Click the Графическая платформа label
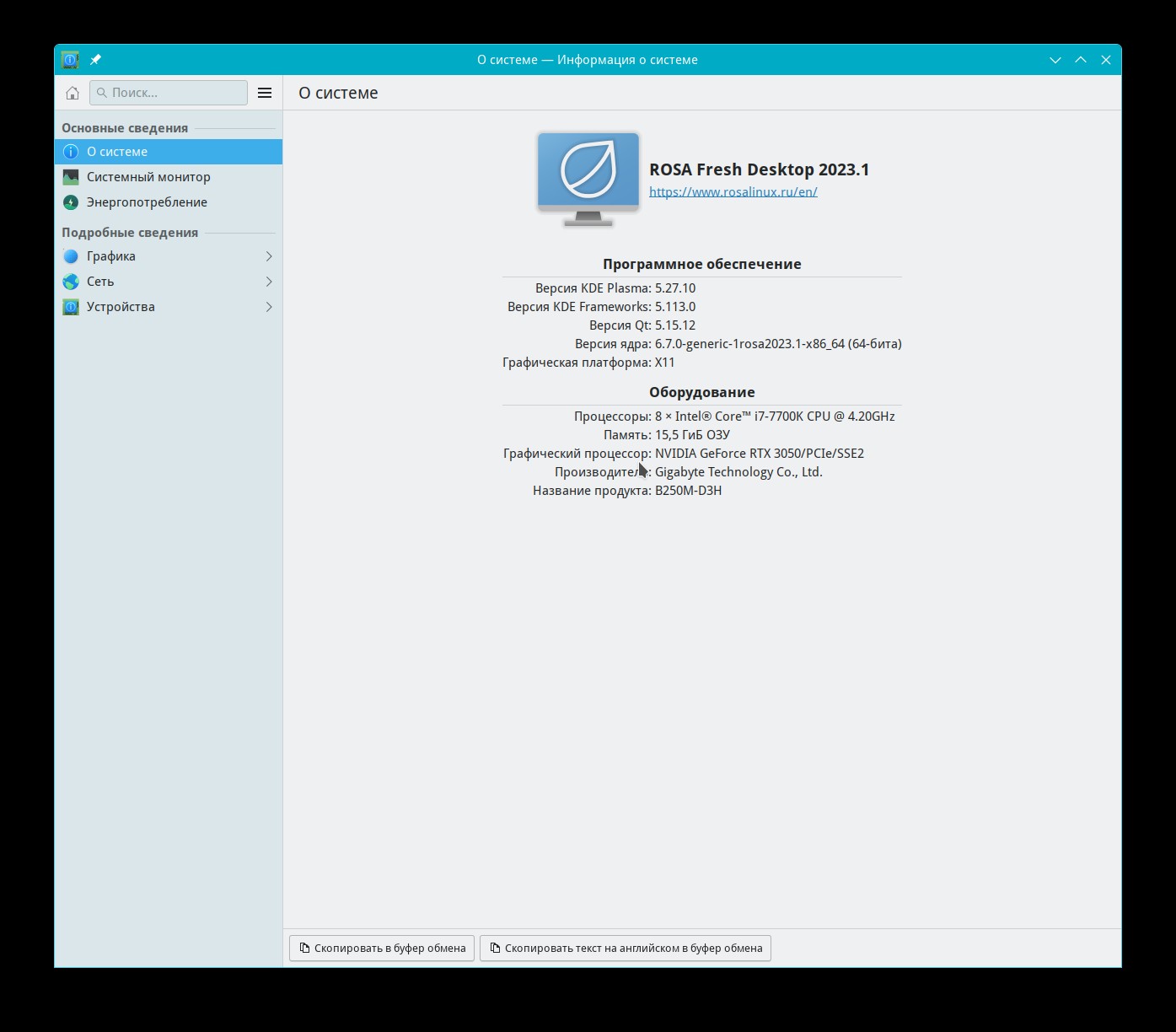 (x=577, y=363)
